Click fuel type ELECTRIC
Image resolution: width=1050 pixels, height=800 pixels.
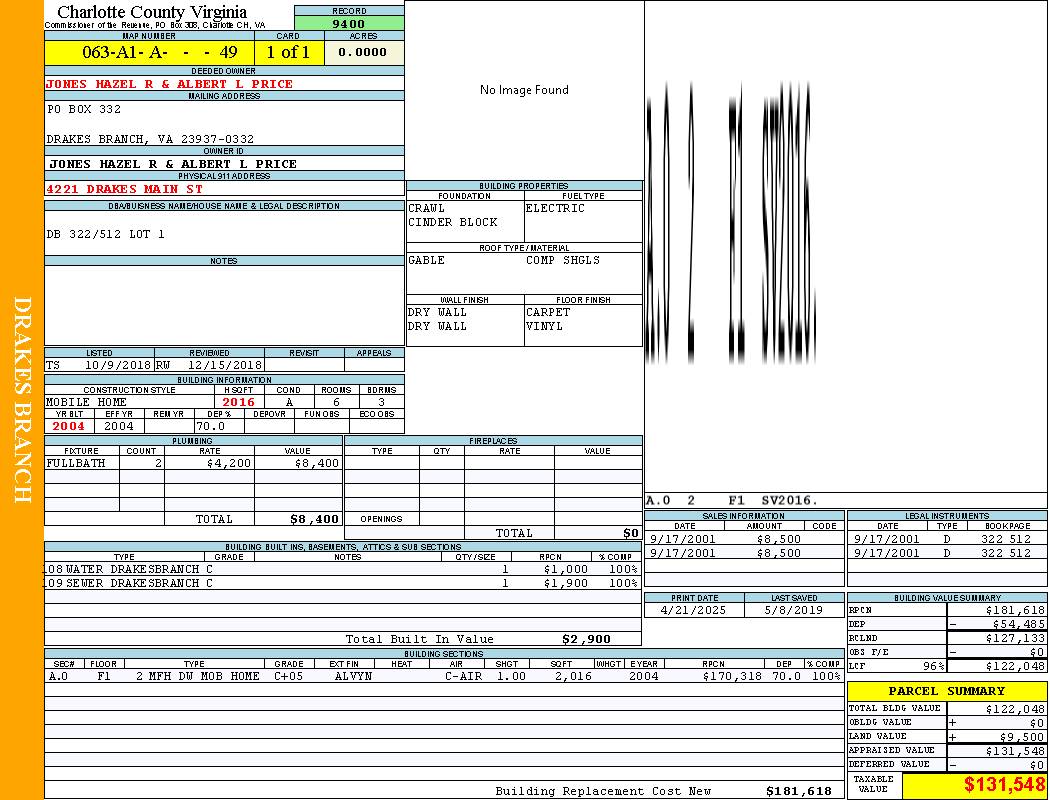[555, 208]
